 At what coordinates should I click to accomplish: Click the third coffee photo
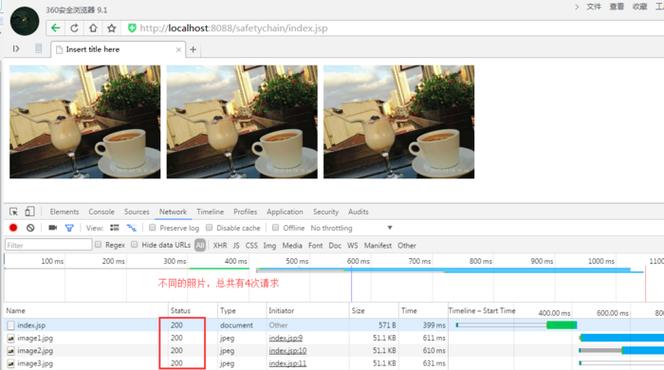coord(399,121)
